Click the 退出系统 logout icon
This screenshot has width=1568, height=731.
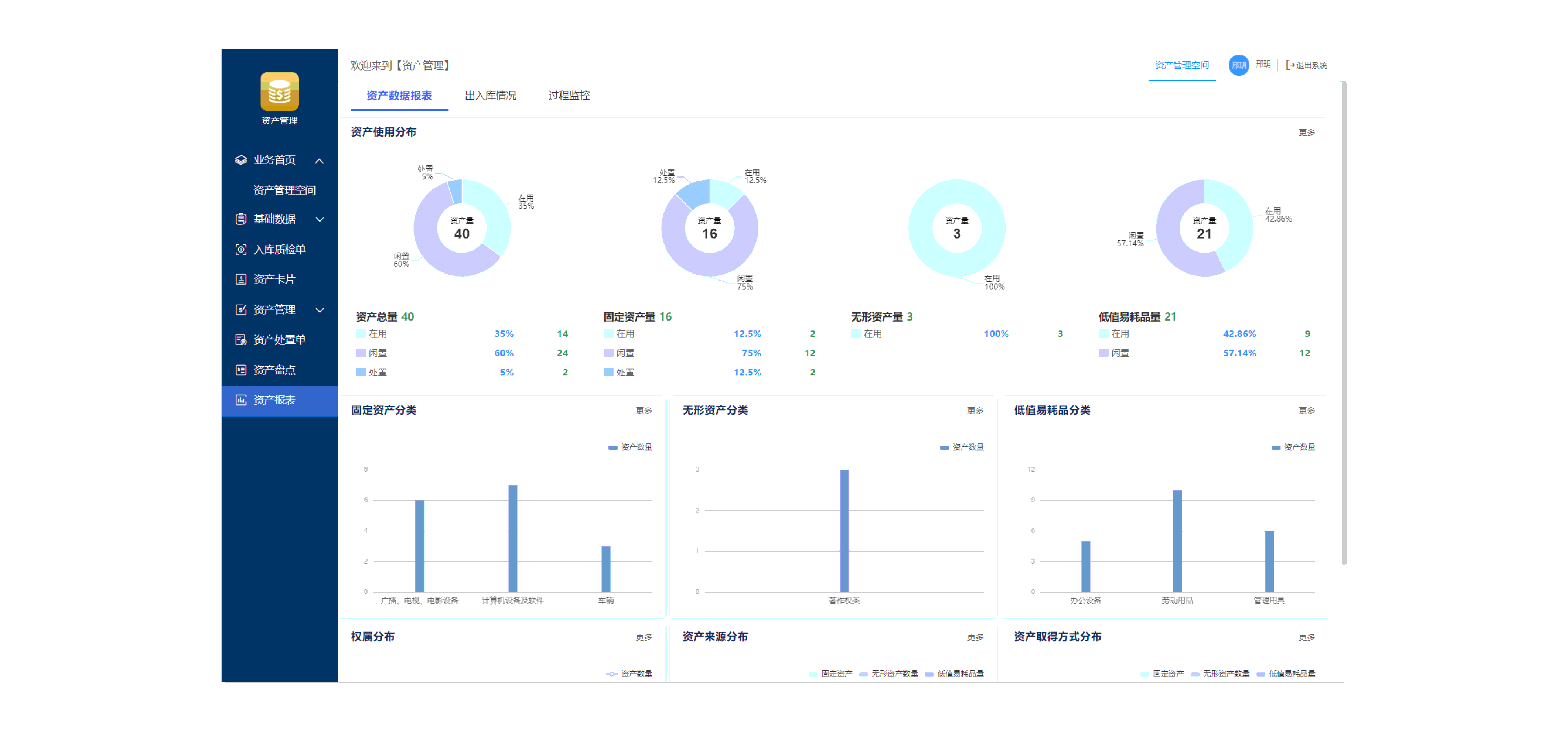(x=1290, y=65)
